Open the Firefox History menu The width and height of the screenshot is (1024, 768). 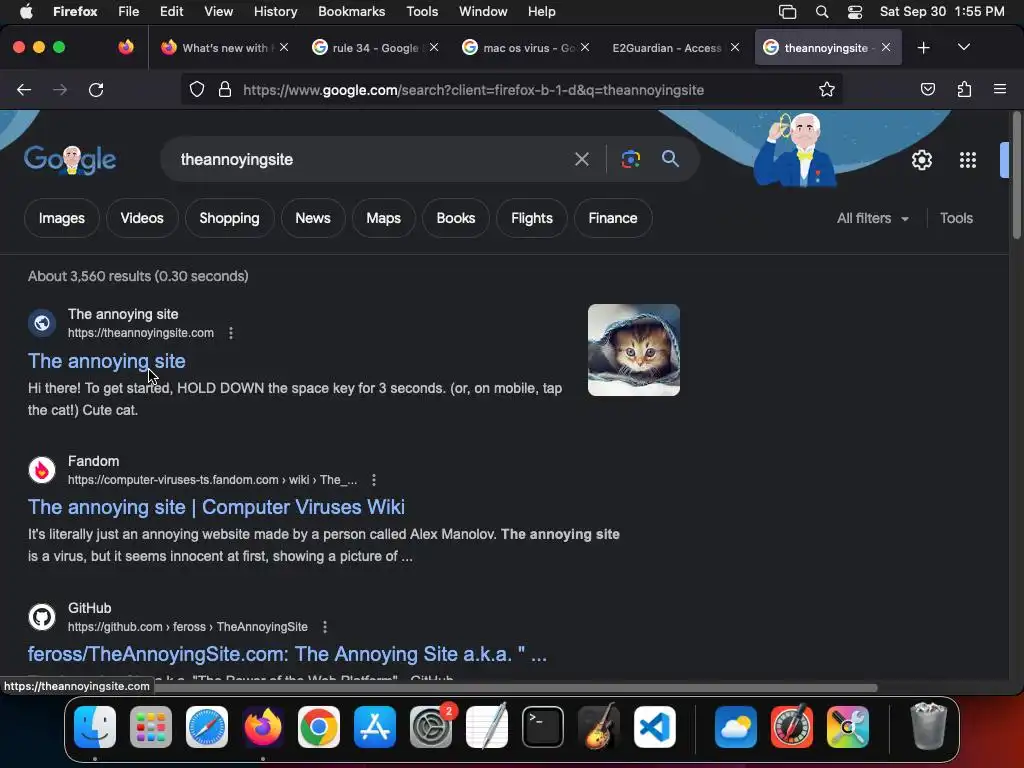tap(275, 11)
